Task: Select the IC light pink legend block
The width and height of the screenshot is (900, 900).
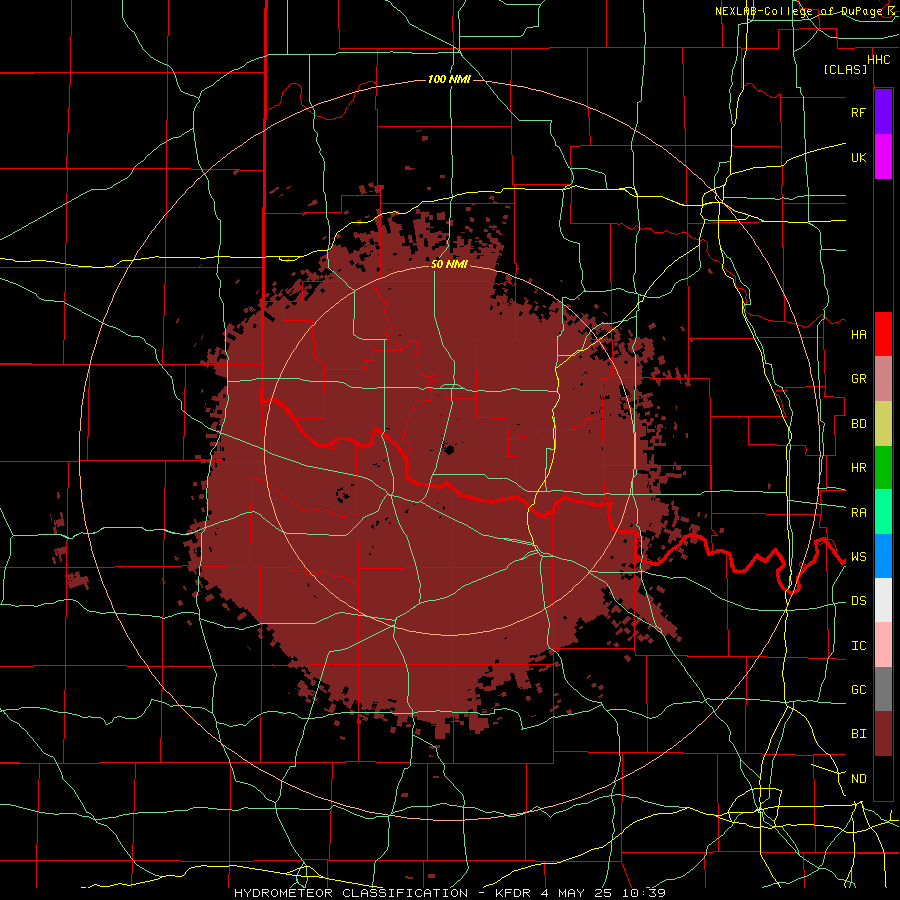Action: click(883, 645)
